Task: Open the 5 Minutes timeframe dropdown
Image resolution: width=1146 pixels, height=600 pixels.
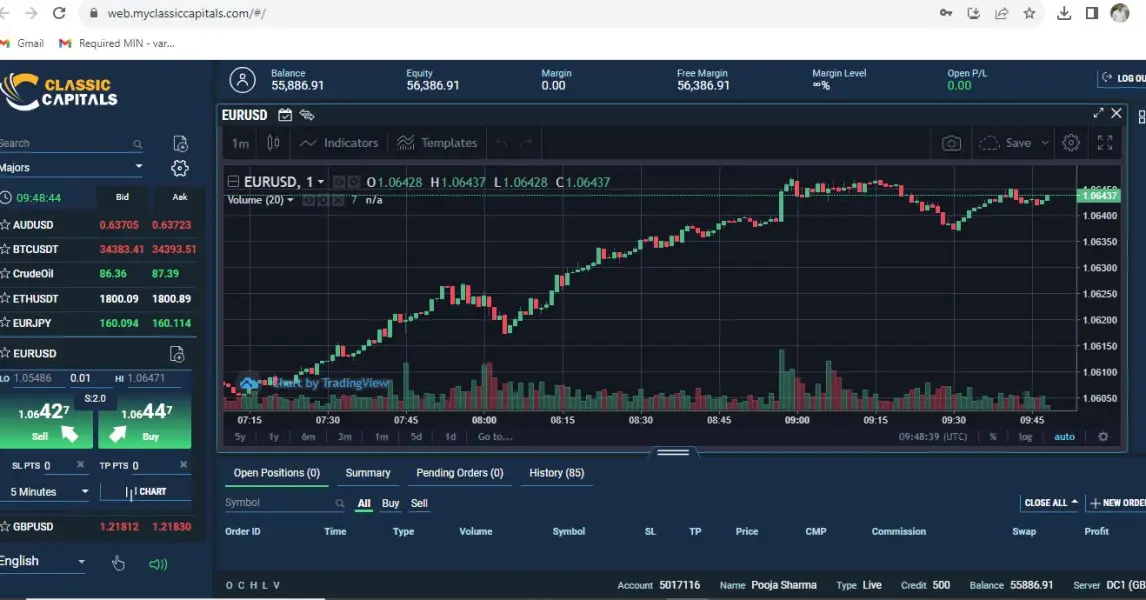Action: click(49, 492)
